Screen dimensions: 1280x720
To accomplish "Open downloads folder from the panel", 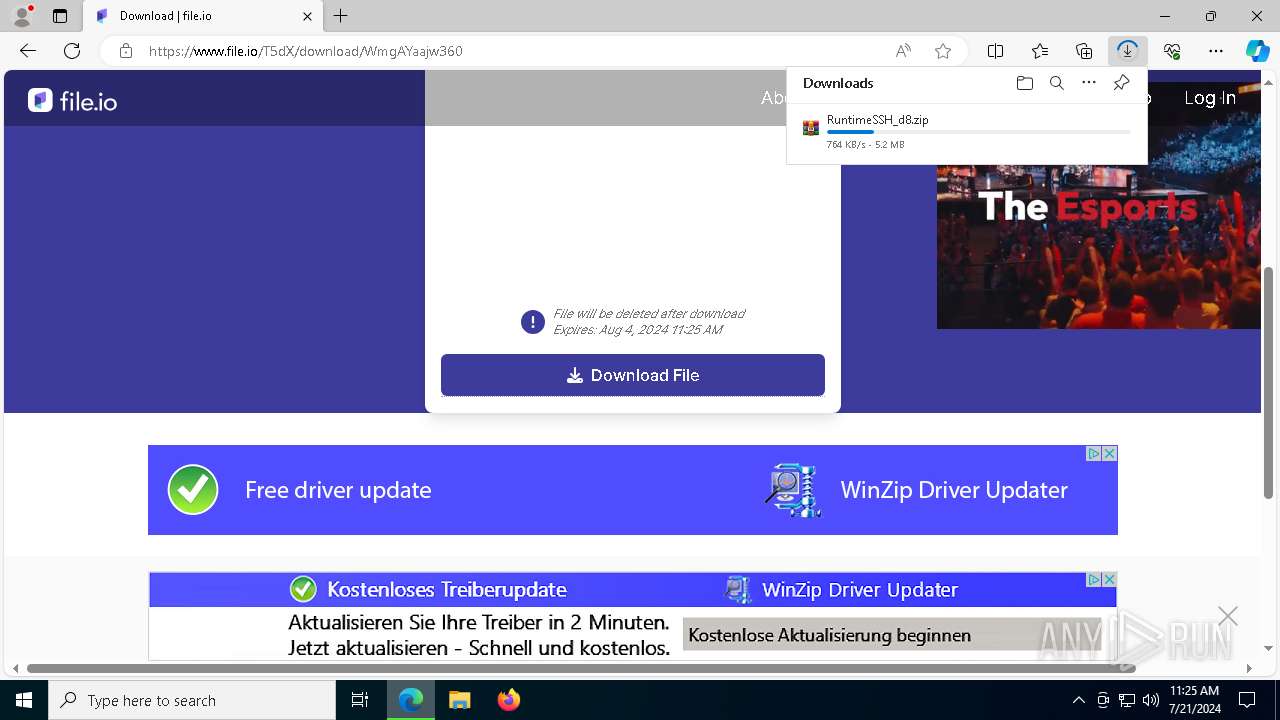I will pyautogui.click(x=1024, y=83).
